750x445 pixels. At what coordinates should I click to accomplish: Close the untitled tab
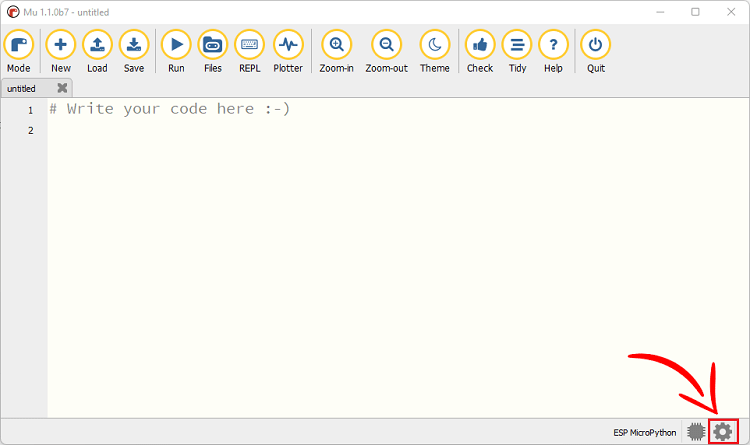(62, 88)
